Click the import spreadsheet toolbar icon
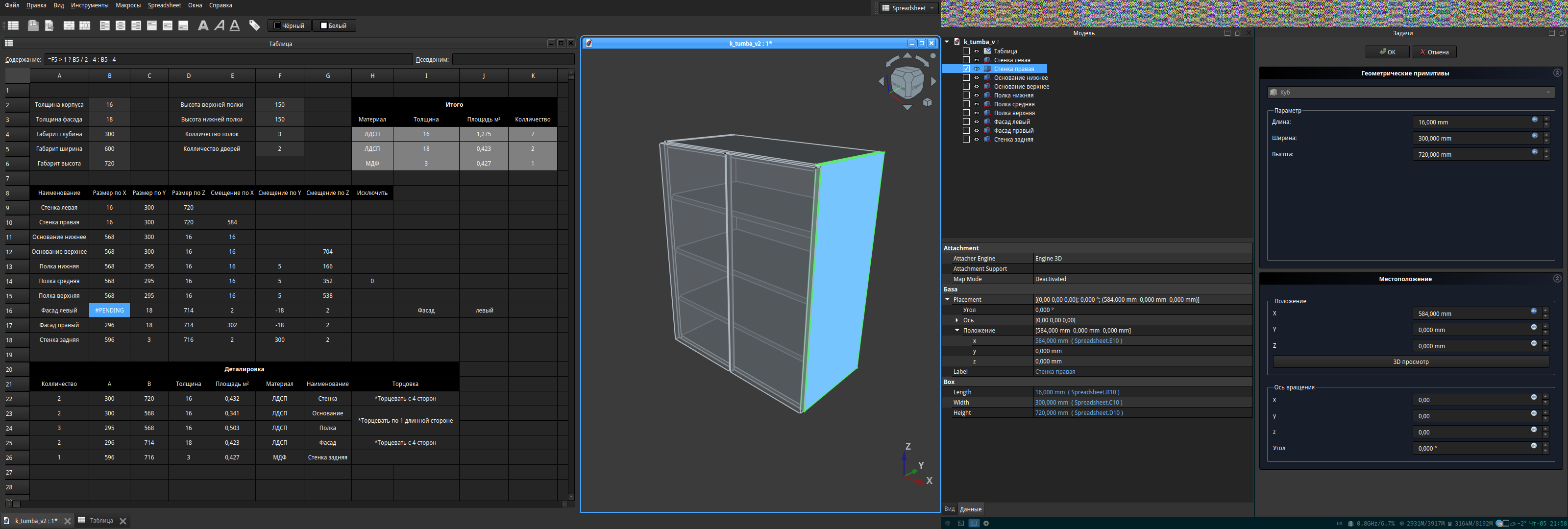Viewport: 1568px width, 529px height. (33, 25)
